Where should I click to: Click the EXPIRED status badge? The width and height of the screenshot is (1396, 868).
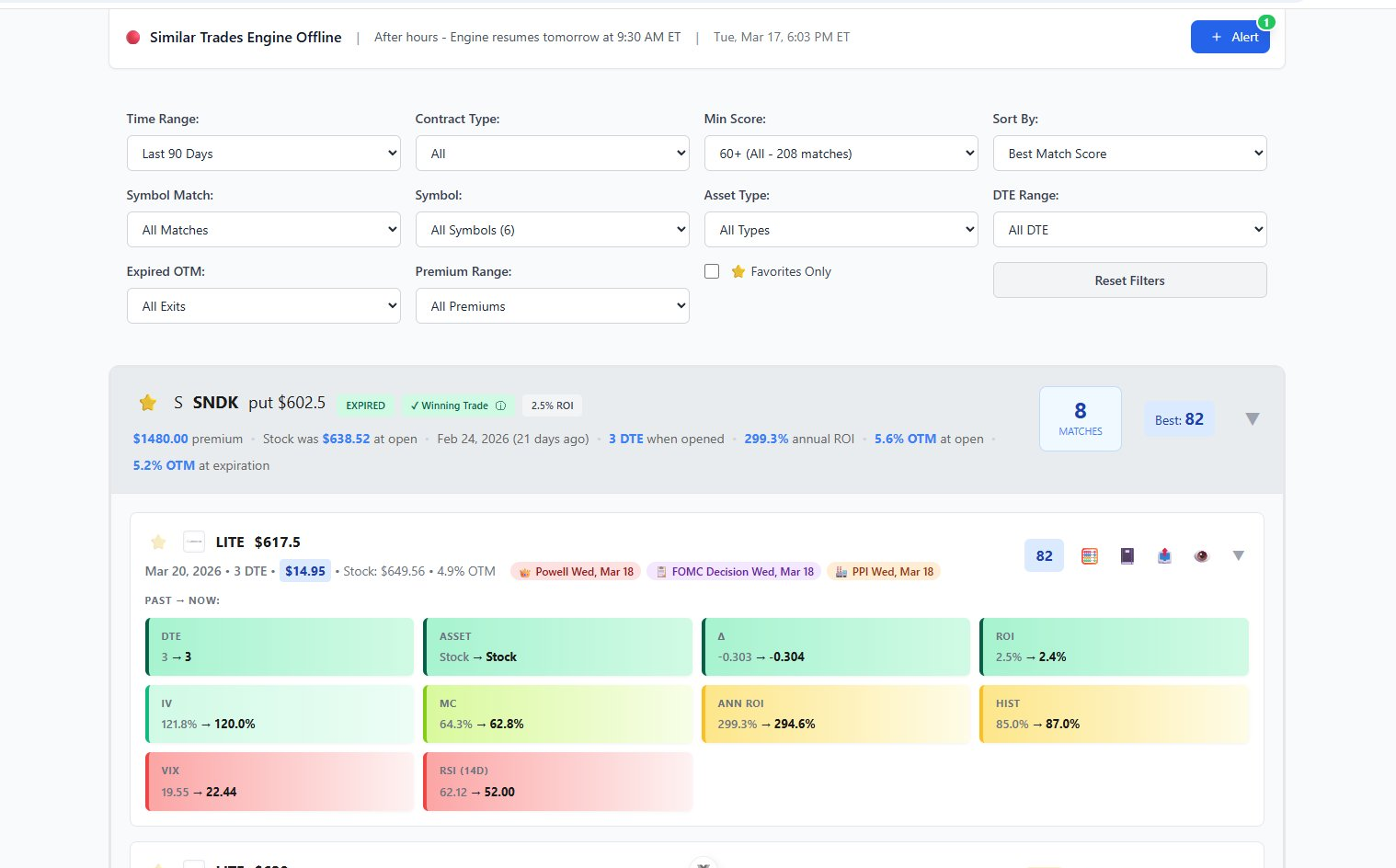(x=365, y=405)
